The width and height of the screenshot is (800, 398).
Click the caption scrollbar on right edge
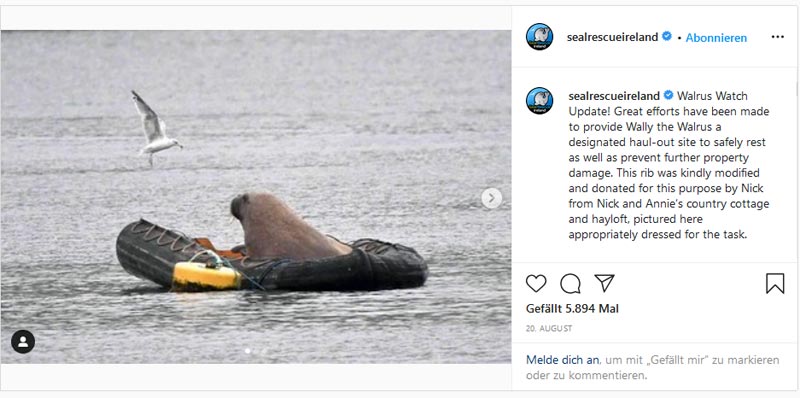(797, 89)
